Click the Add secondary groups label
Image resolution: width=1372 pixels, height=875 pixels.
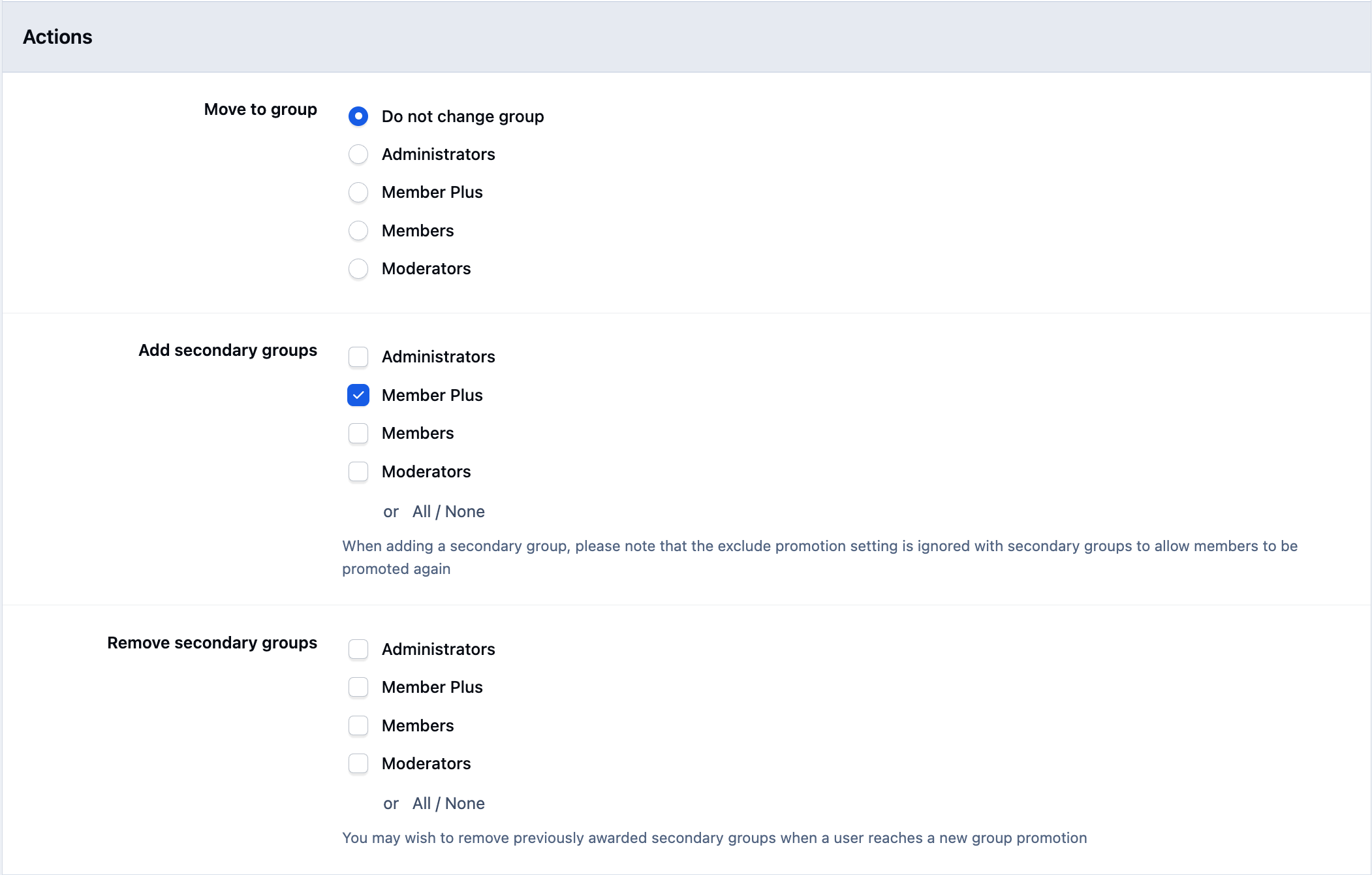point(228,350)
